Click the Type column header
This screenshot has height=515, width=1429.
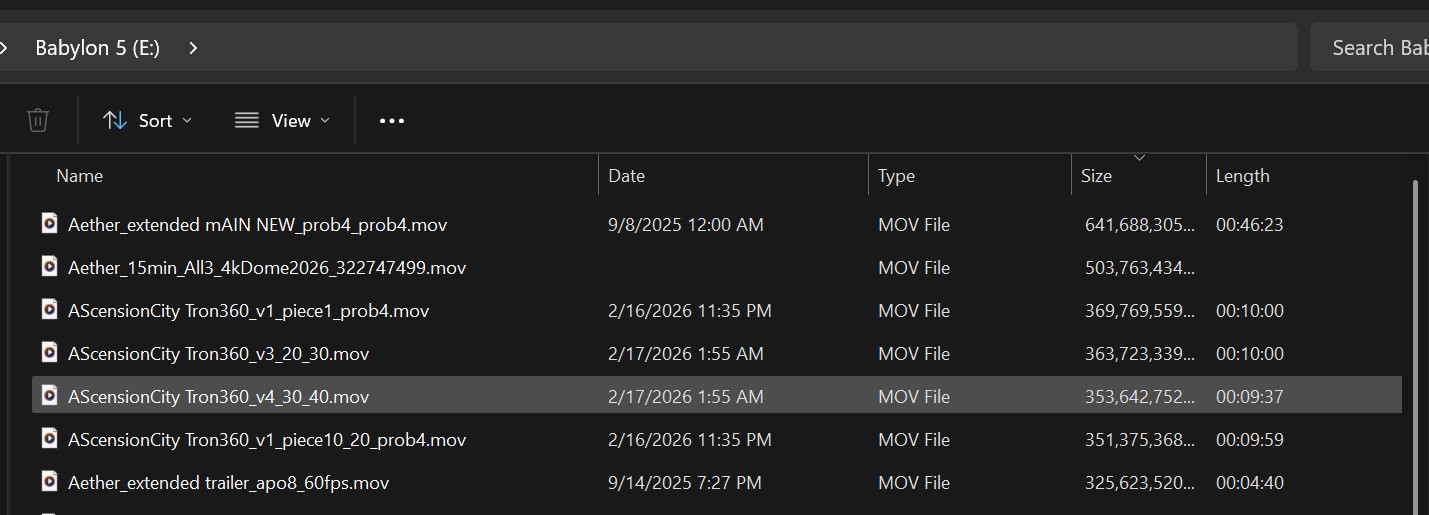click(896, 176)
